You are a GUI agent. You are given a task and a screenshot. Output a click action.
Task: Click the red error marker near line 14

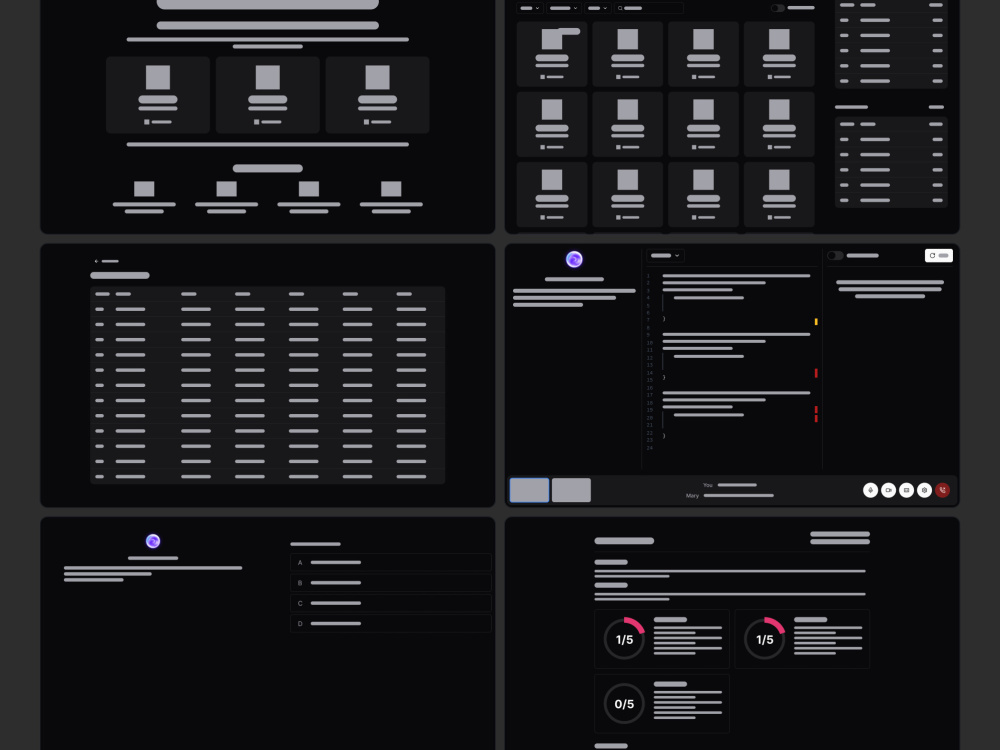[816, 373]
